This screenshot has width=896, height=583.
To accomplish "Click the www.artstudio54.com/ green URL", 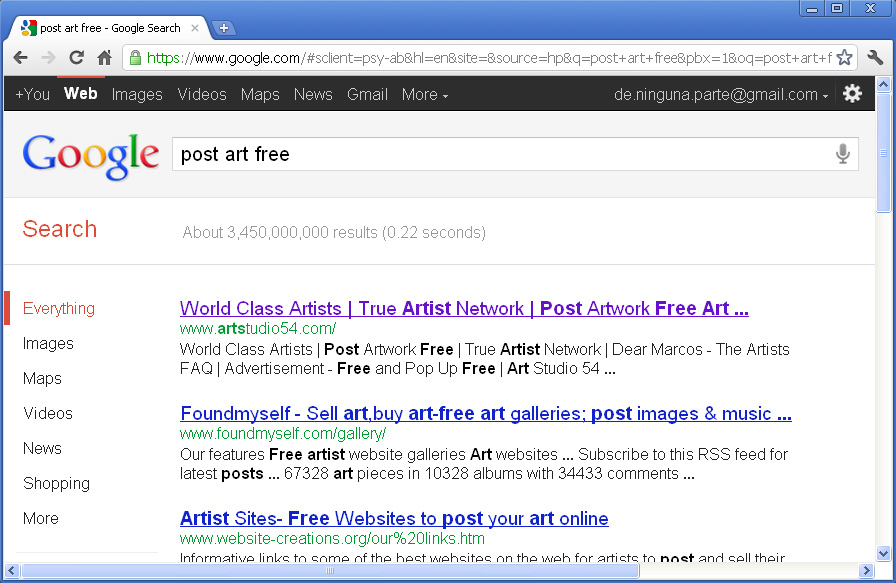I will [x=258, y=329].
